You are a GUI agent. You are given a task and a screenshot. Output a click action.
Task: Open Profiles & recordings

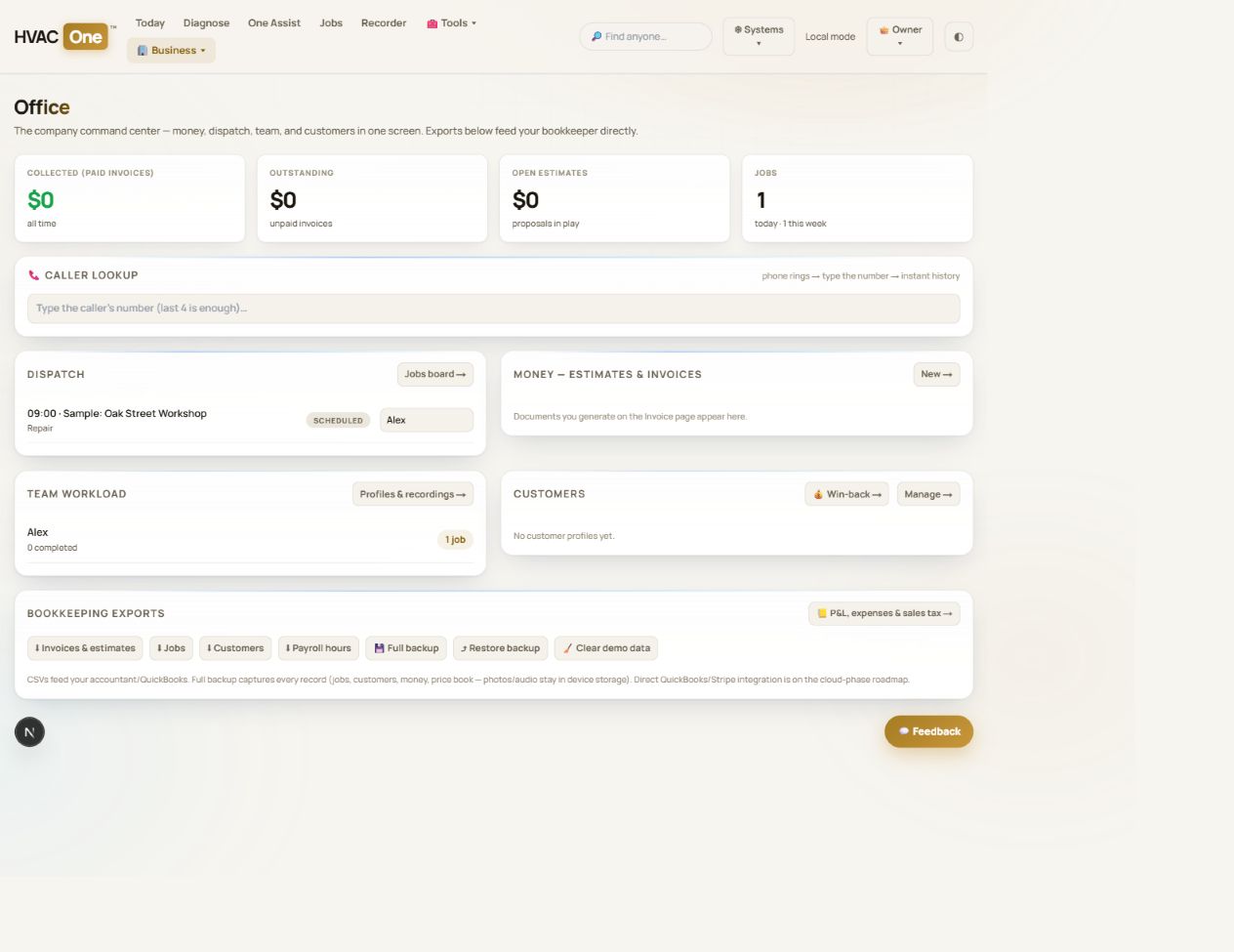pos(413,494)
